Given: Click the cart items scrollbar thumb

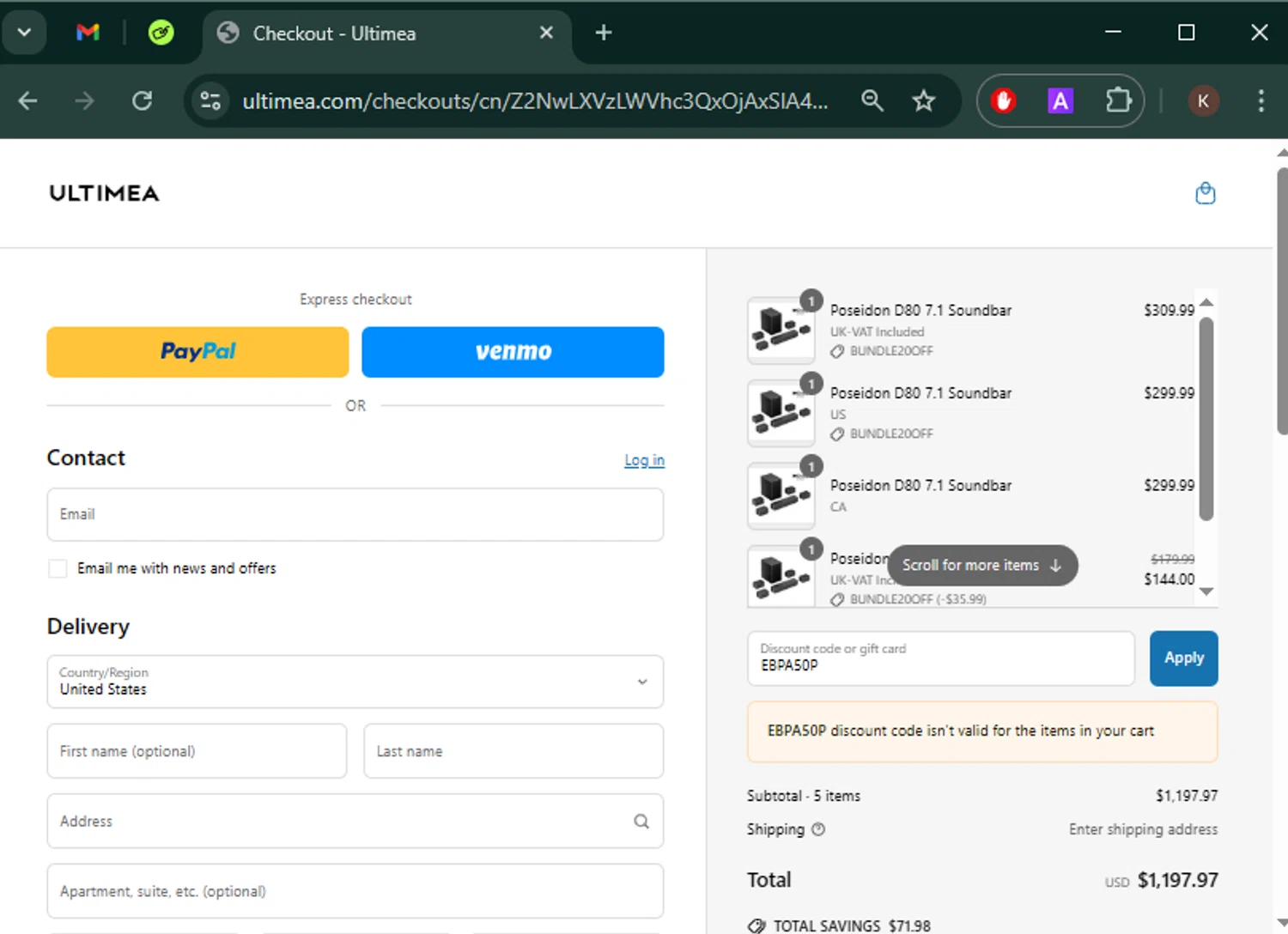Looking at the screenshot, I should click(1206, 419).
